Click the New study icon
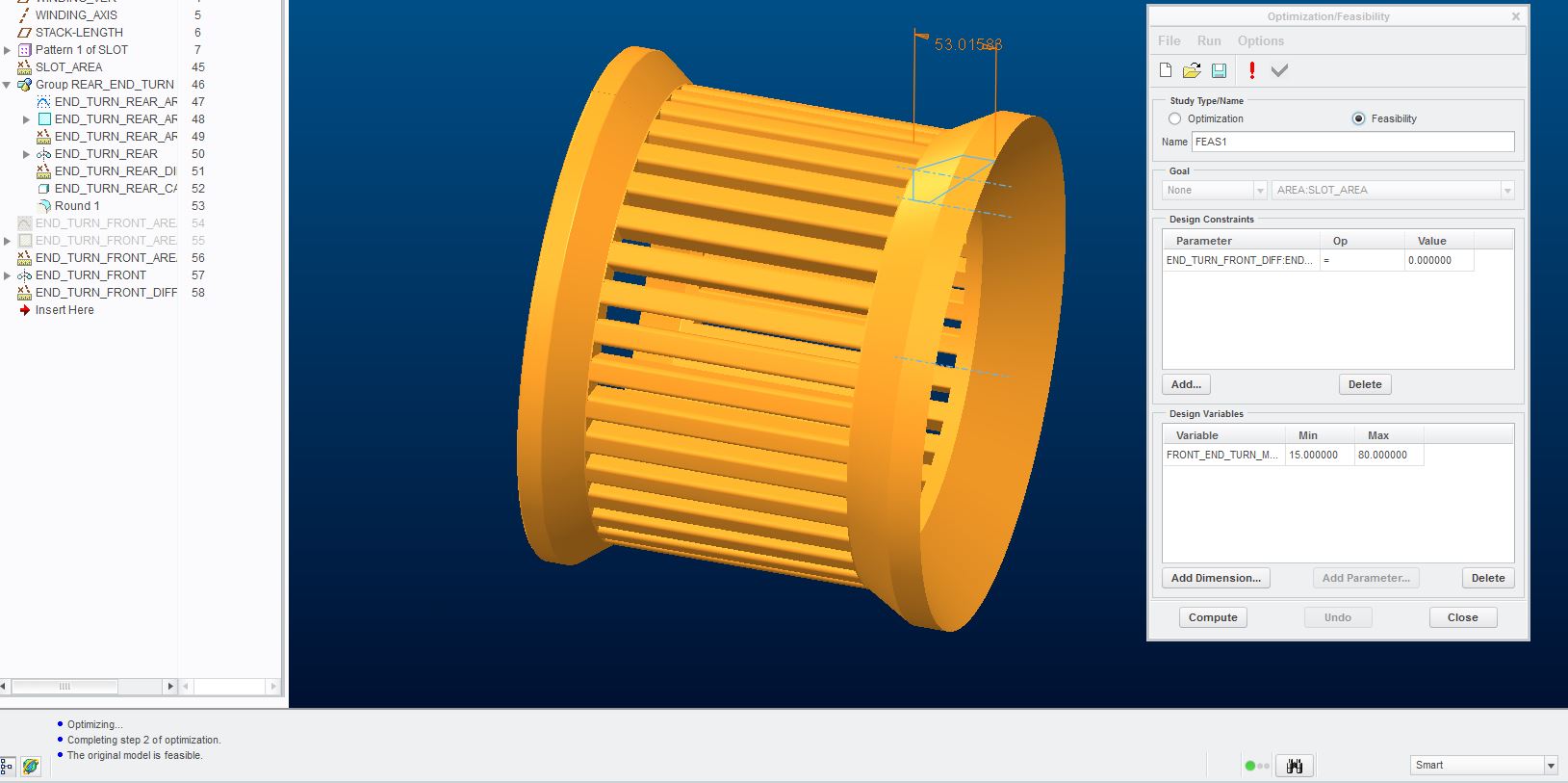1568x783 pixels. pos(1166,70)
